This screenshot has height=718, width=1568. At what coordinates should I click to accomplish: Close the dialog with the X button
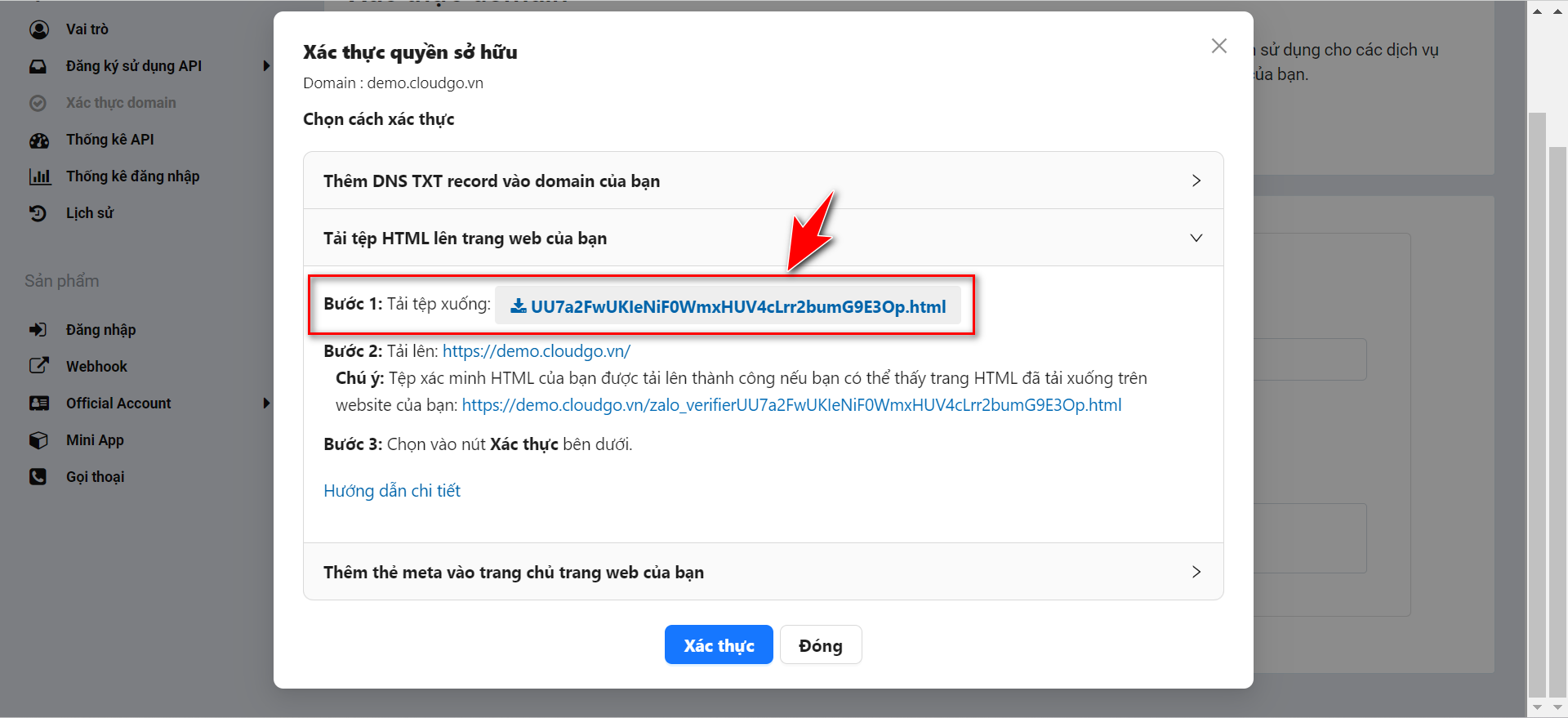click(x=1218, y=47)
